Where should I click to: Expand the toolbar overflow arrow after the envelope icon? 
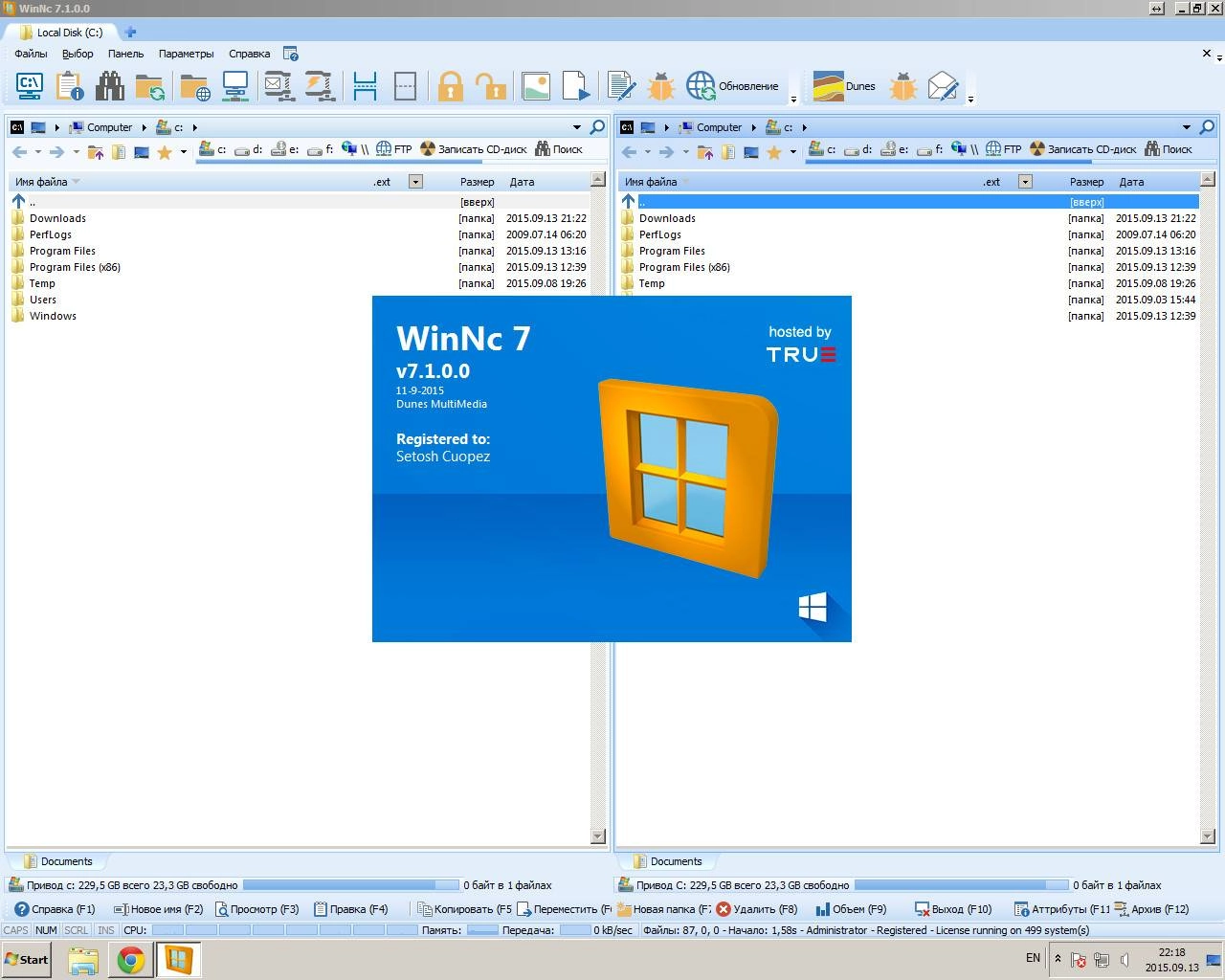(970, 100)
